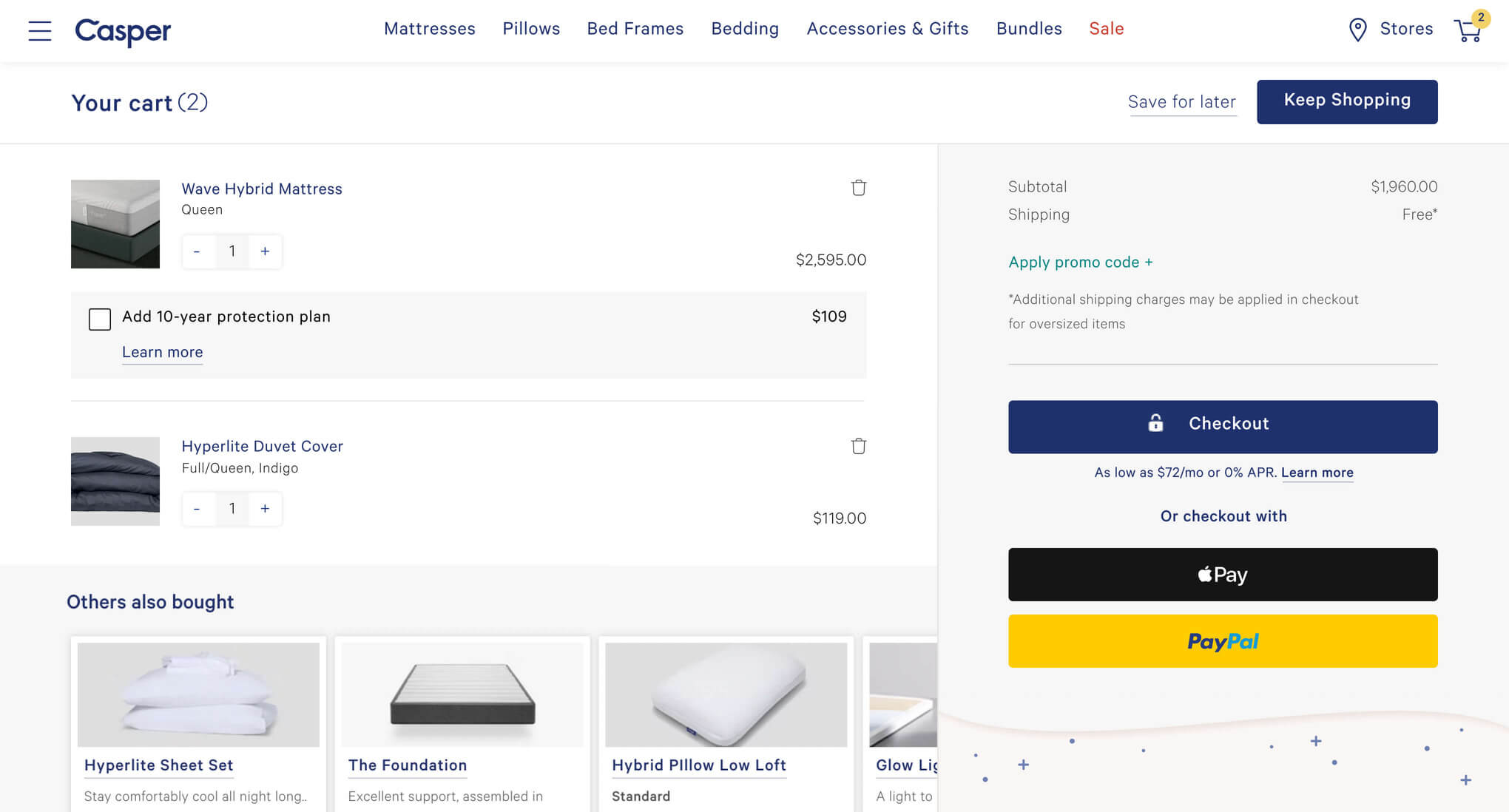Click Learn more under protection plan
1509x812 pixels.
tap(162, 352)
